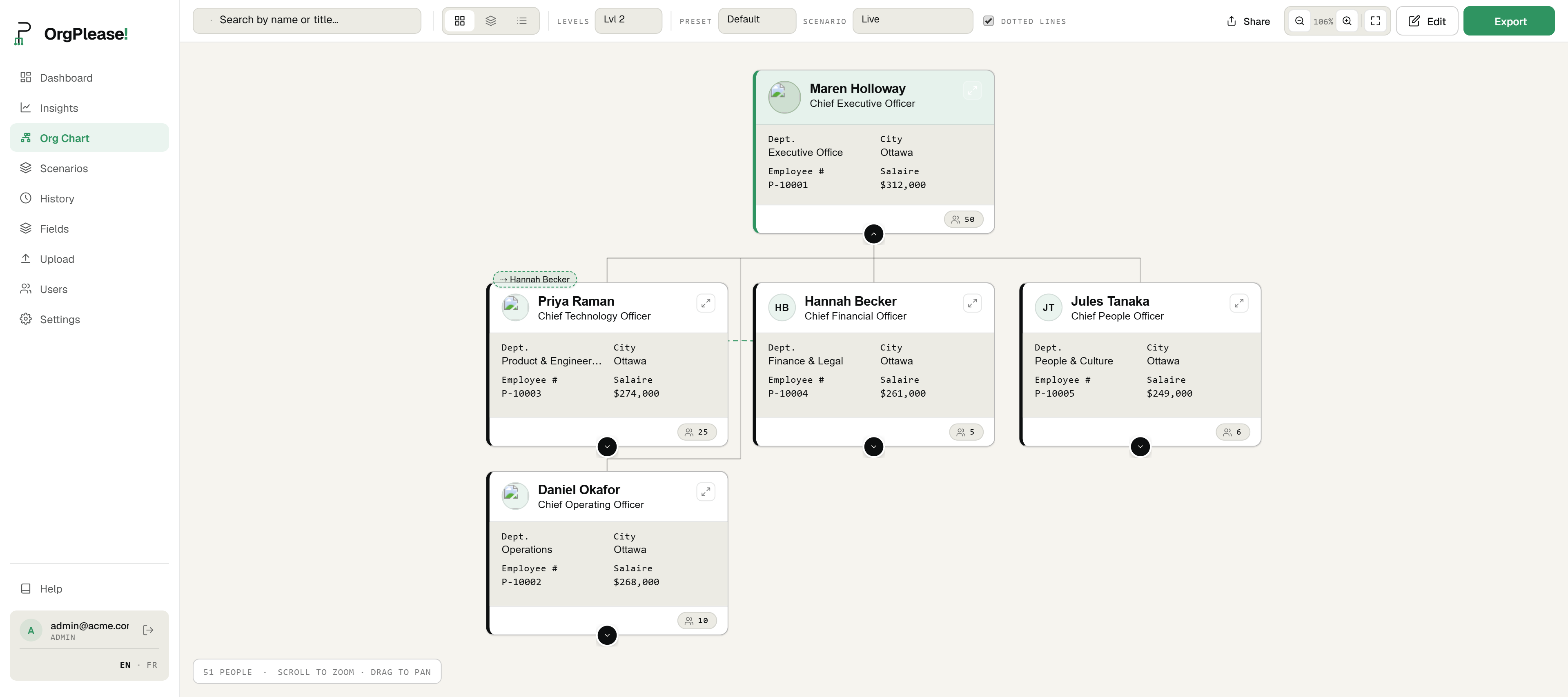The image size is (1568, 697).
Task: Open Users in the sidebar
Action: (89, 289)
